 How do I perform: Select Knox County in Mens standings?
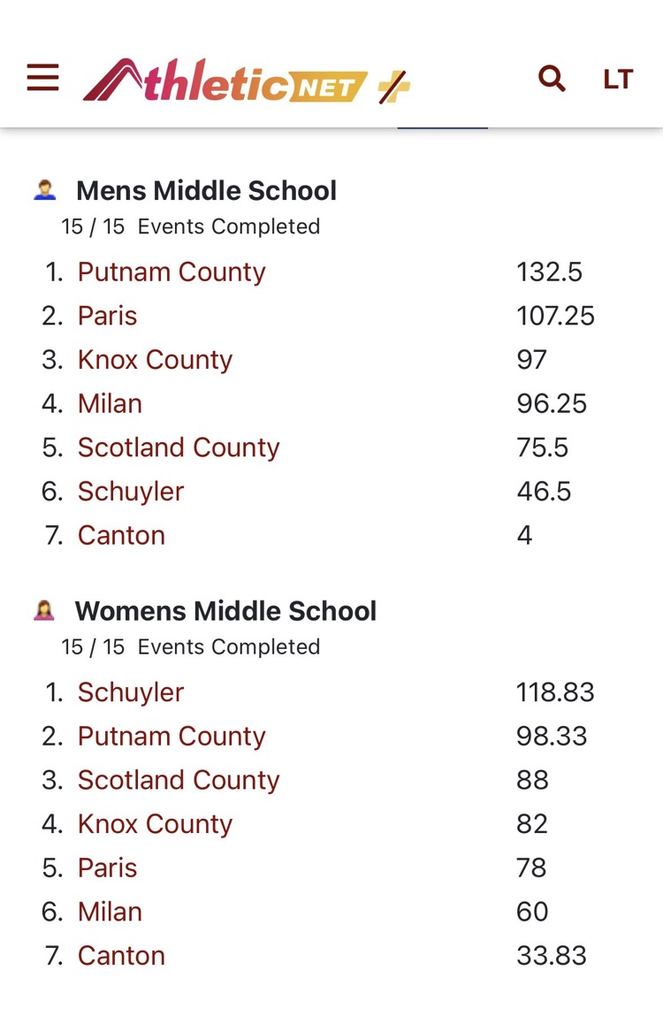click(155, 360)
